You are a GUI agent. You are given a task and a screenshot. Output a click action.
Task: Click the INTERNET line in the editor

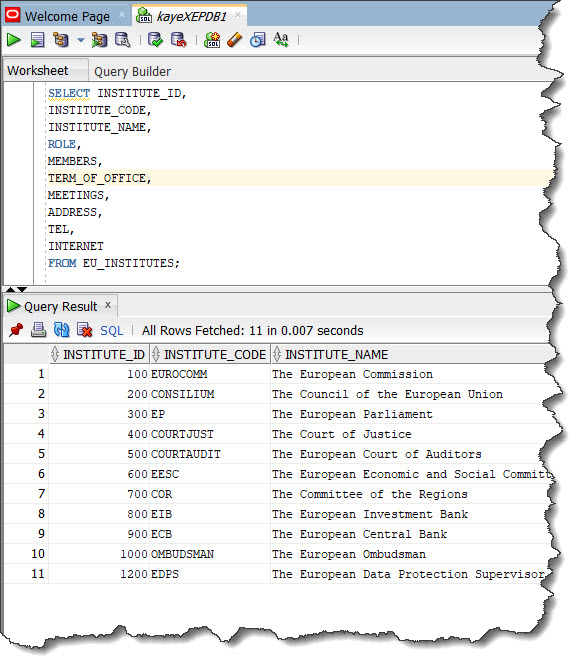pos(76,246)
